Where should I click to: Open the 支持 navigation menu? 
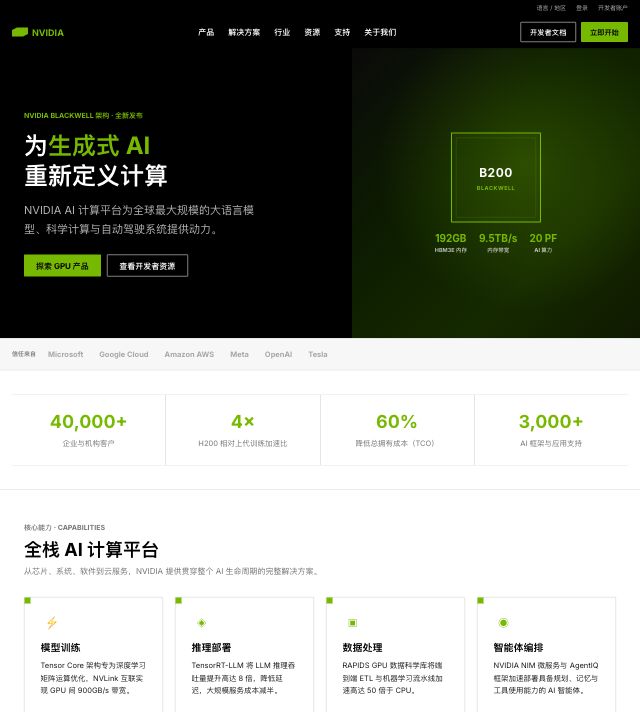[x=342, y=32]
